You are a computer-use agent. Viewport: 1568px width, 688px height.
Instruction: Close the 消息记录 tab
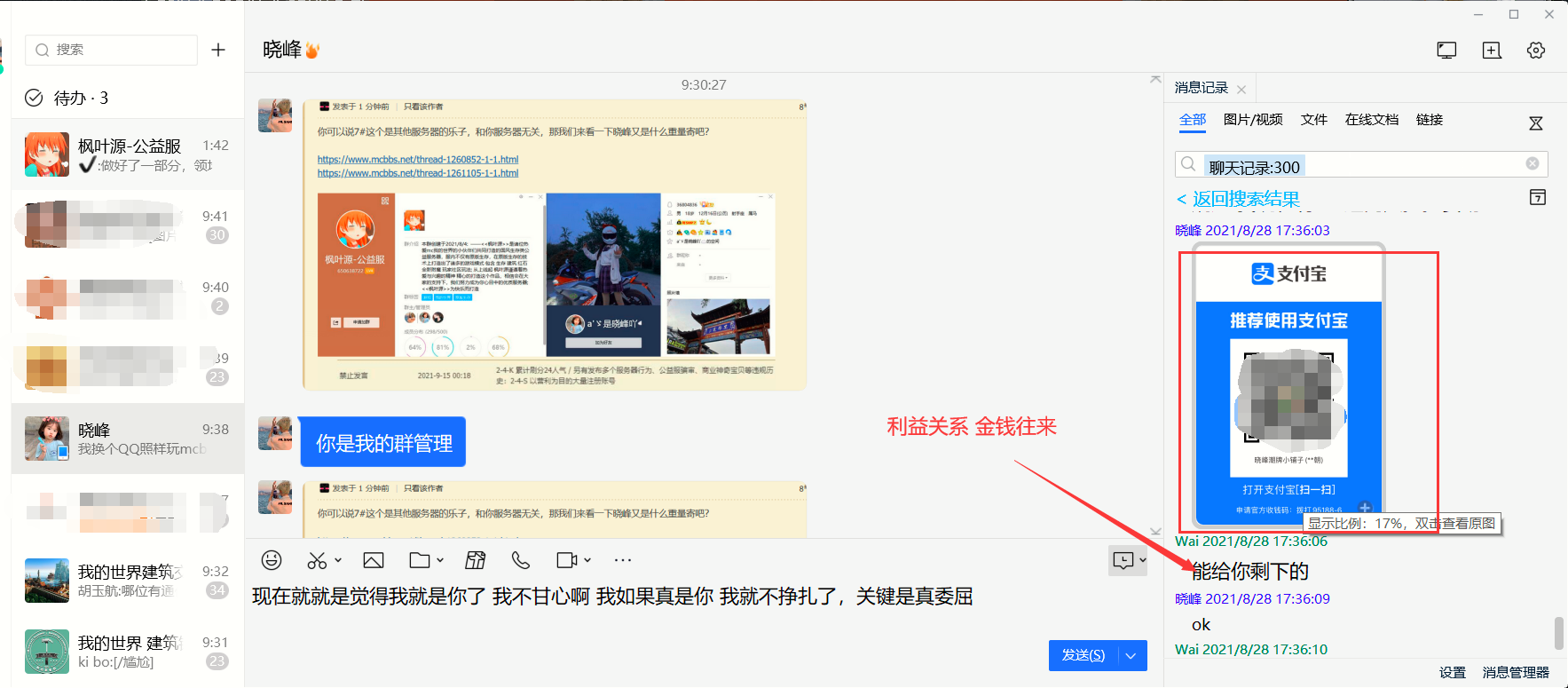[1241, 90]
